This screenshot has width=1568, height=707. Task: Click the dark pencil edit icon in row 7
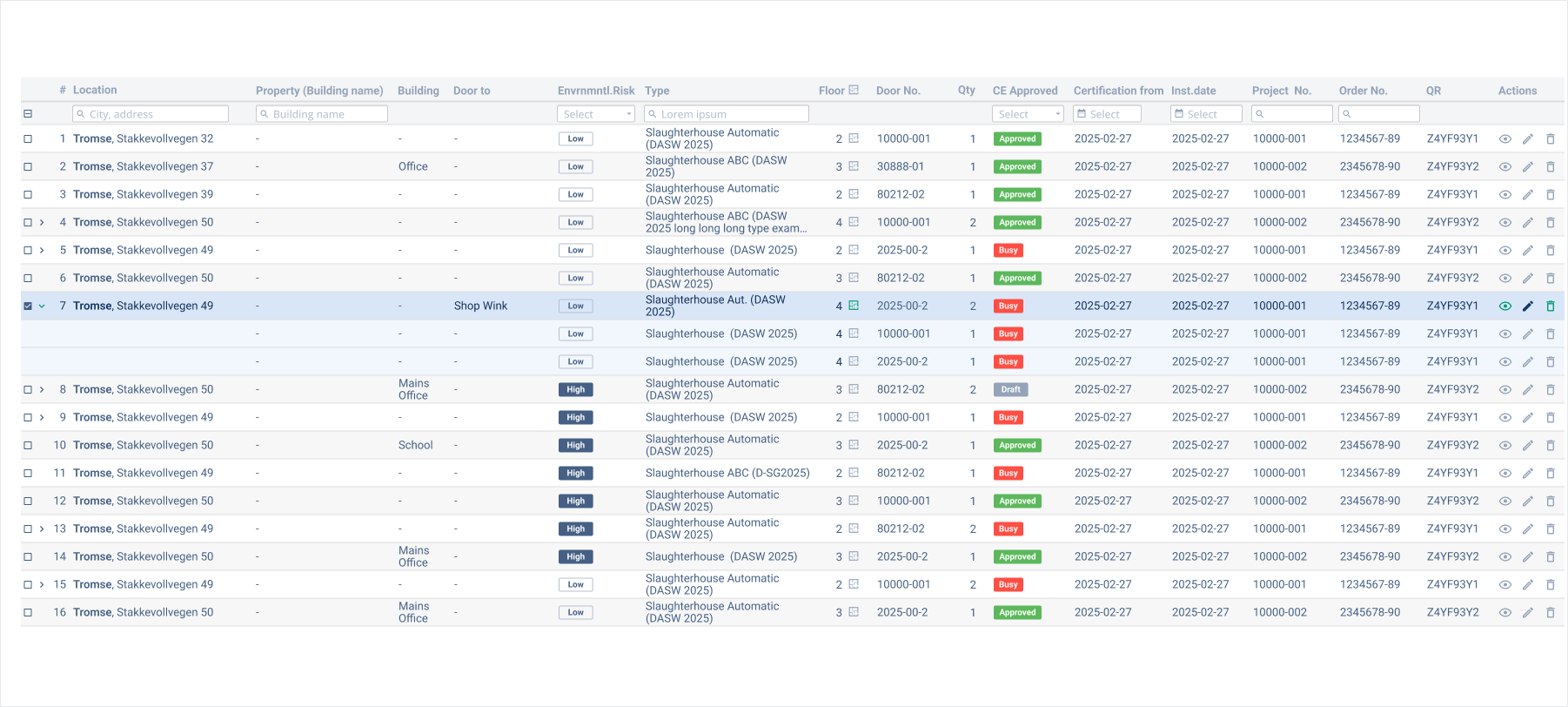coord(1527,306)
